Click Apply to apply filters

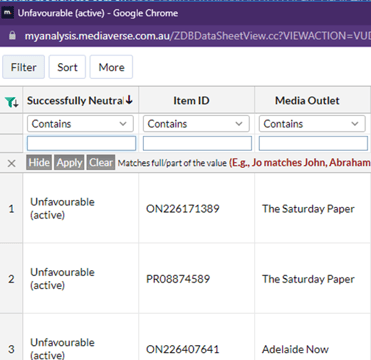pos(69,163)
